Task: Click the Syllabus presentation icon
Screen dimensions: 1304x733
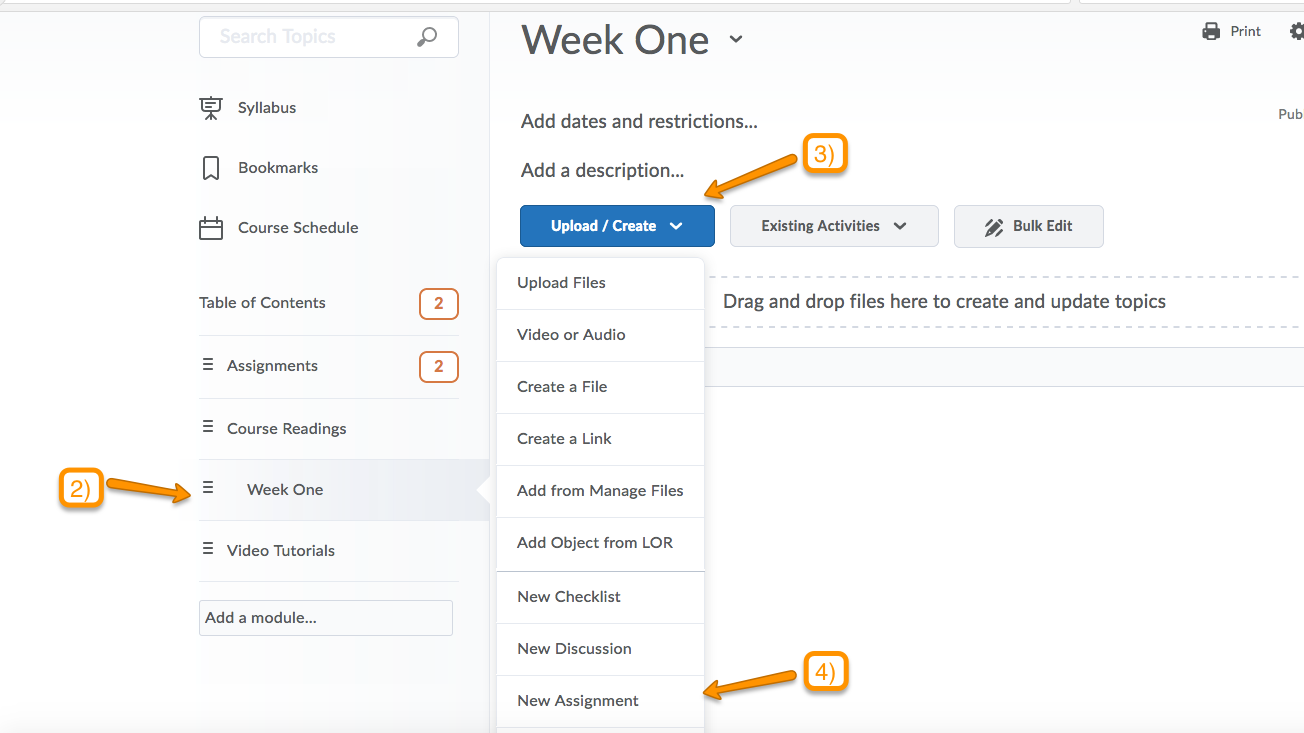Action: click(211, 108)
